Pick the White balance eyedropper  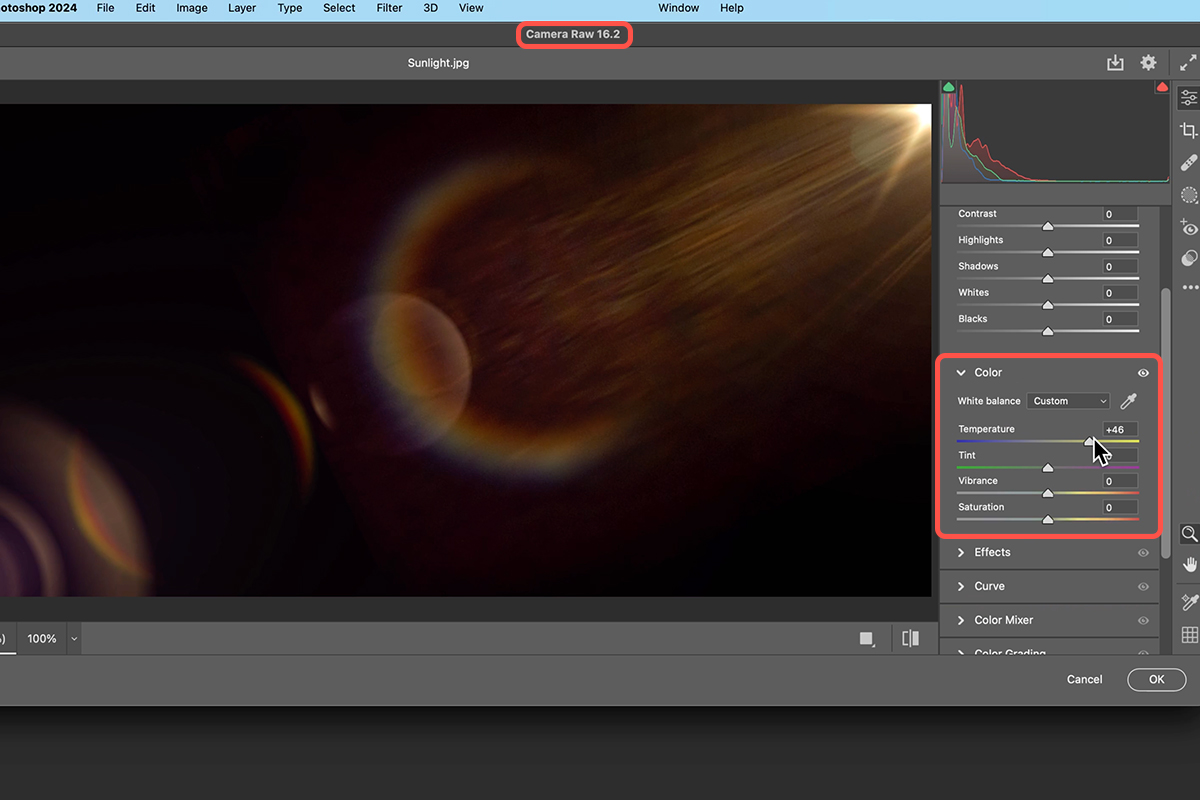(1128, 401)
